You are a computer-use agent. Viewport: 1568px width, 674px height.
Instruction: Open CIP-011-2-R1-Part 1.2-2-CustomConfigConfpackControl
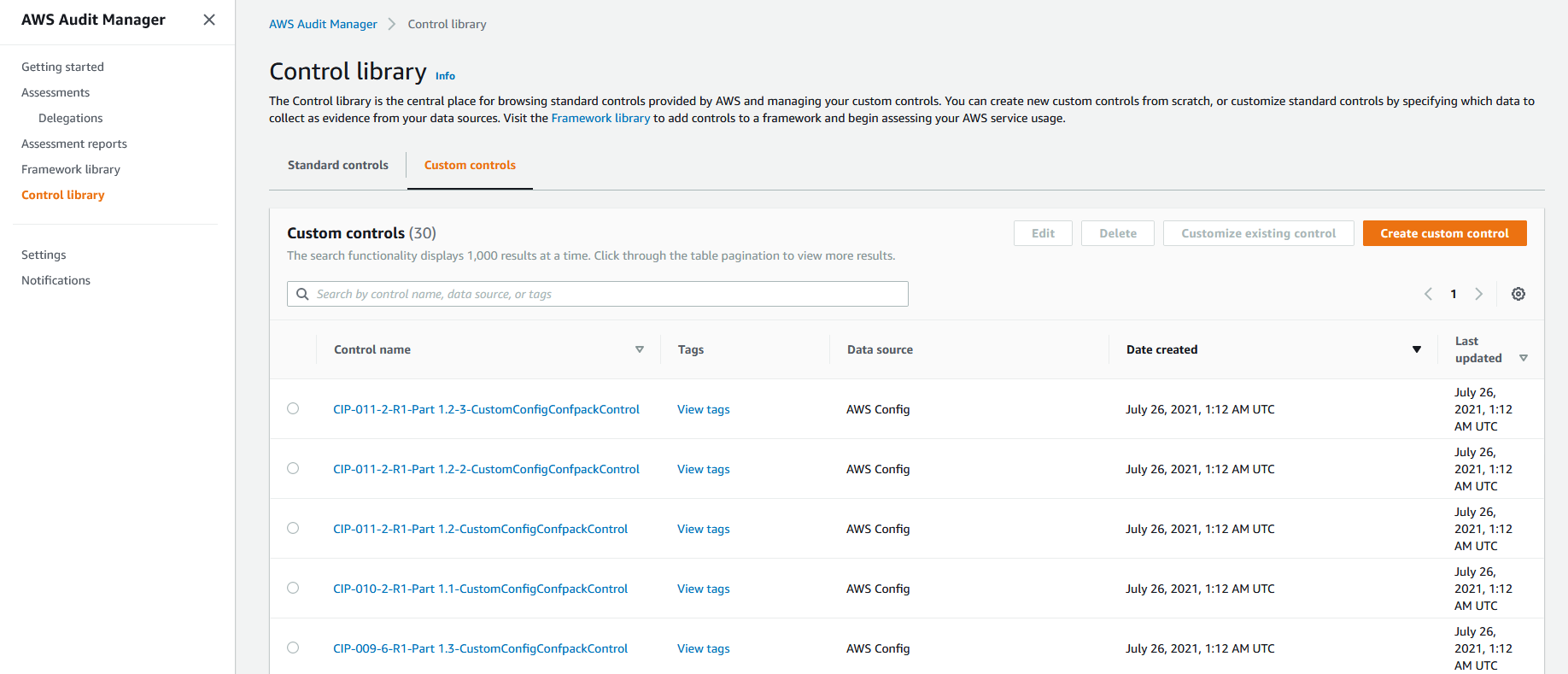486,469
